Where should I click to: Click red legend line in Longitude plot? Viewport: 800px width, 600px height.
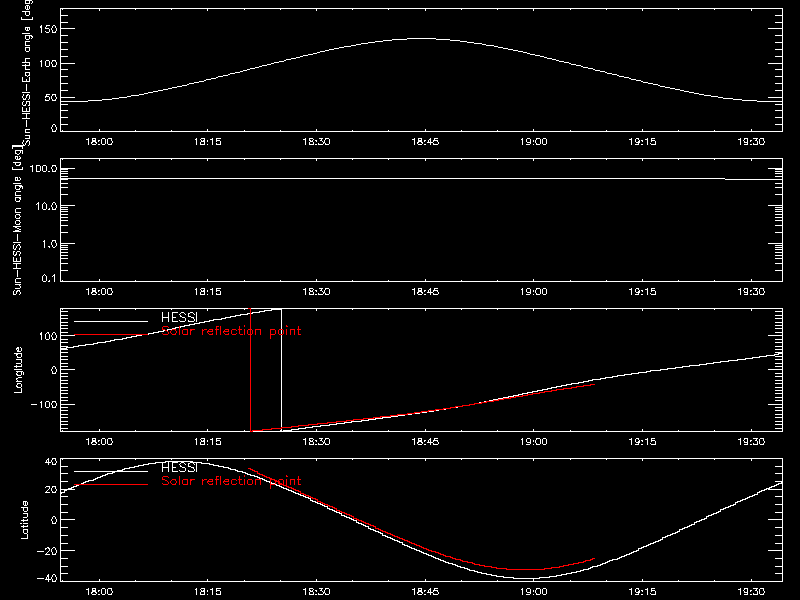(111, 335)
